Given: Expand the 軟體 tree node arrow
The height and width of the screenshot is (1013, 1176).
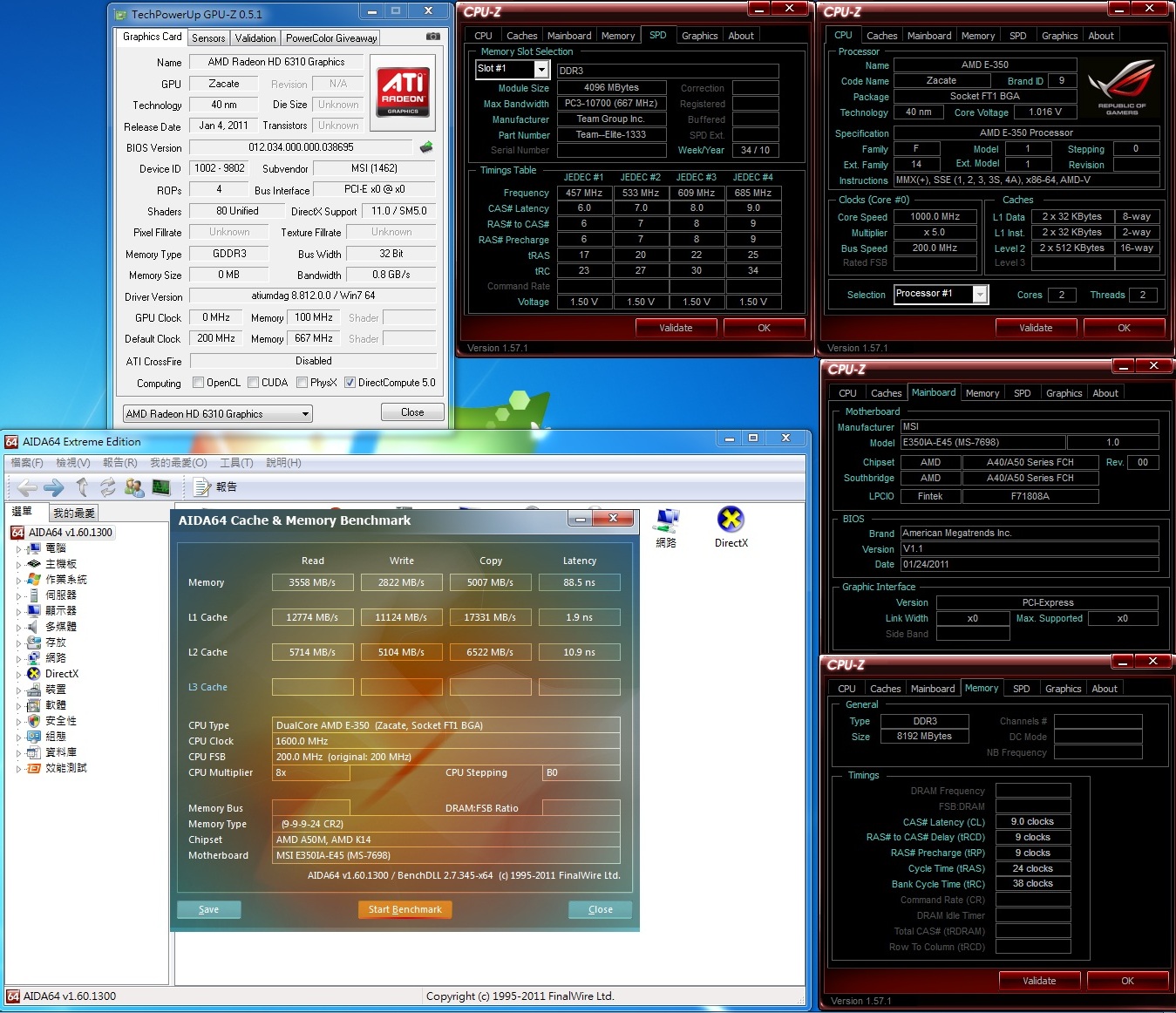Looking at the screenshot, I should point(18,706).
